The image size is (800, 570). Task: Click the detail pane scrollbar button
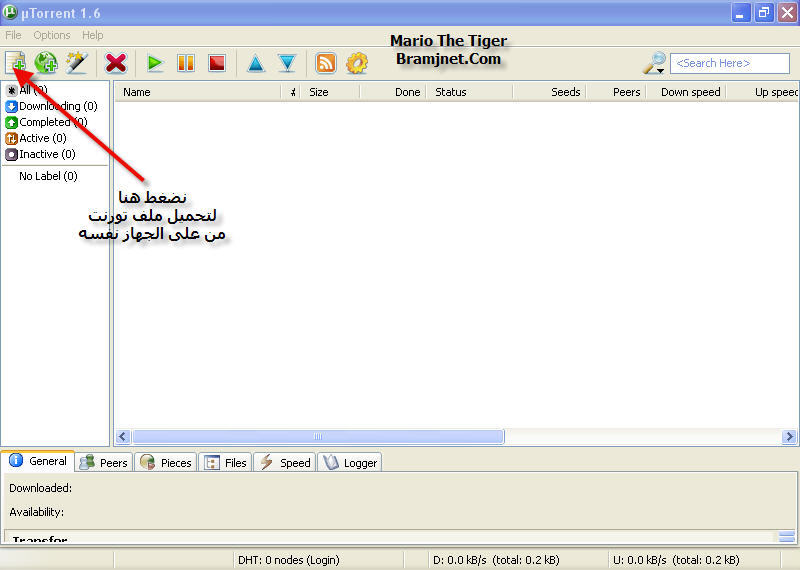(787, 536)
